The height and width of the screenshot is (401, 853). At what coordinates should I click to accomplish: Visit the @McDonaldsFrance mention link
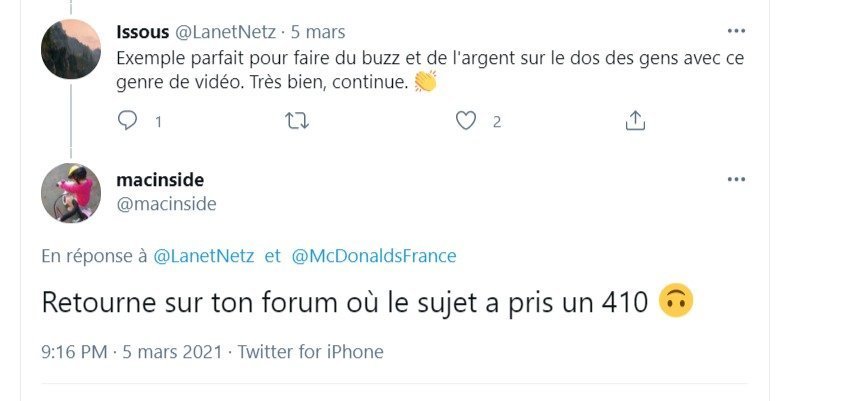click(x=373, y=256)
